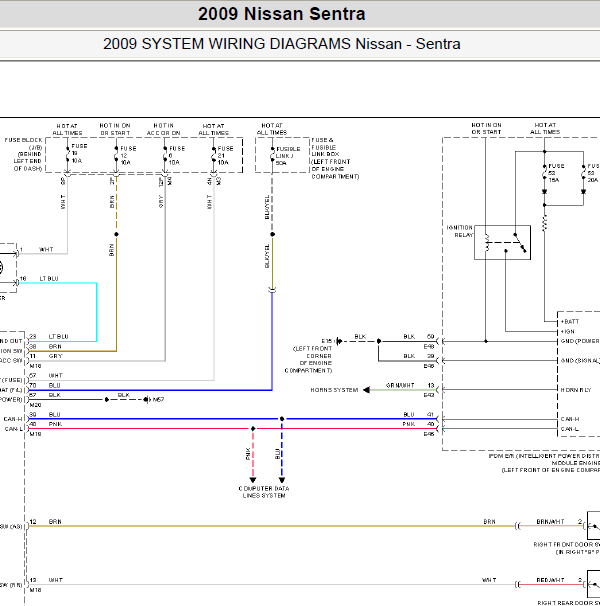Select the "IGNITION RELAY" label
Screen dimensions: 600x606
(x=460, y=231)
